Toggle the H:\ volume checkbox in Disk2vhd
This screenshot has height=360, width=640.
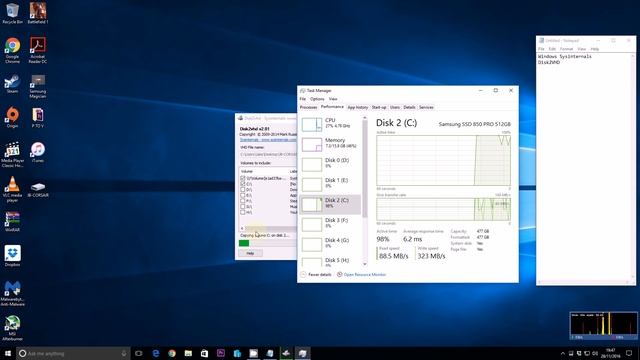click(x=243, y=212)
